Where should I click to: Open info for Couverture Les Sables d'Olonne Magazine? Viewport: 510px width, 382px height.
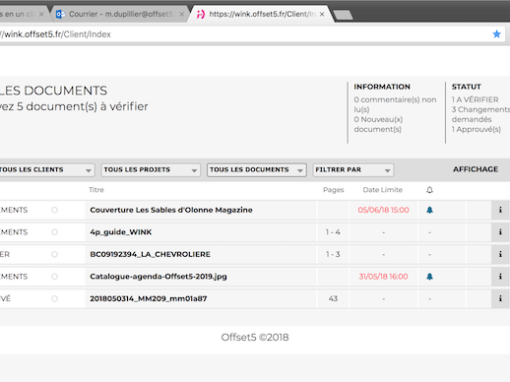(500, 210)
